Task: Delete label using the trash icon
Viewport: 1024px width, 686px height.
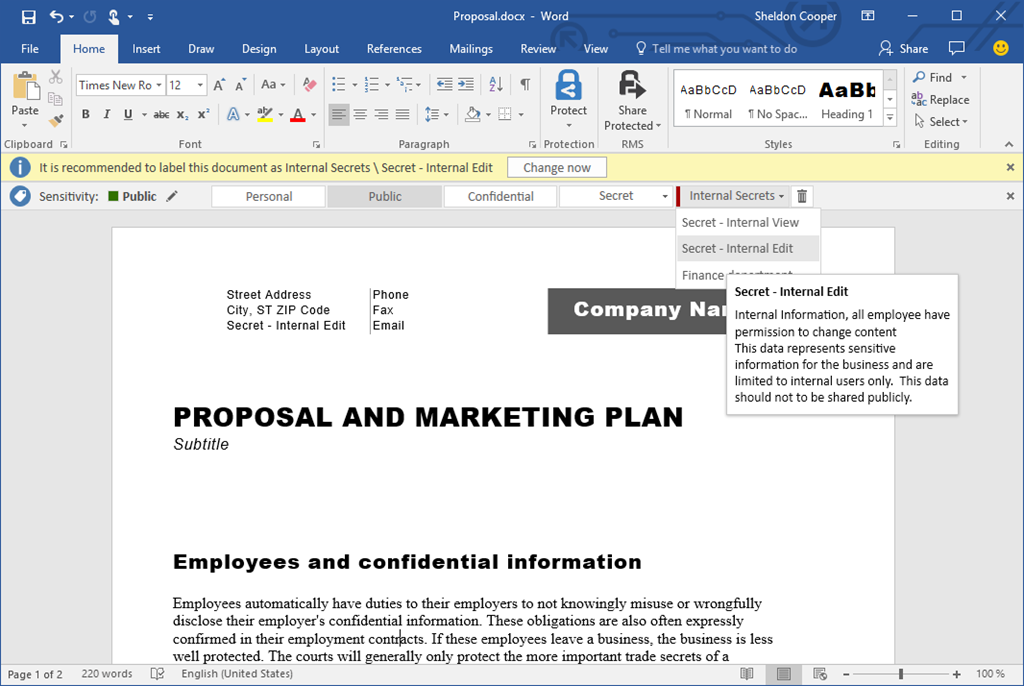Action: (x=802, y=197)
